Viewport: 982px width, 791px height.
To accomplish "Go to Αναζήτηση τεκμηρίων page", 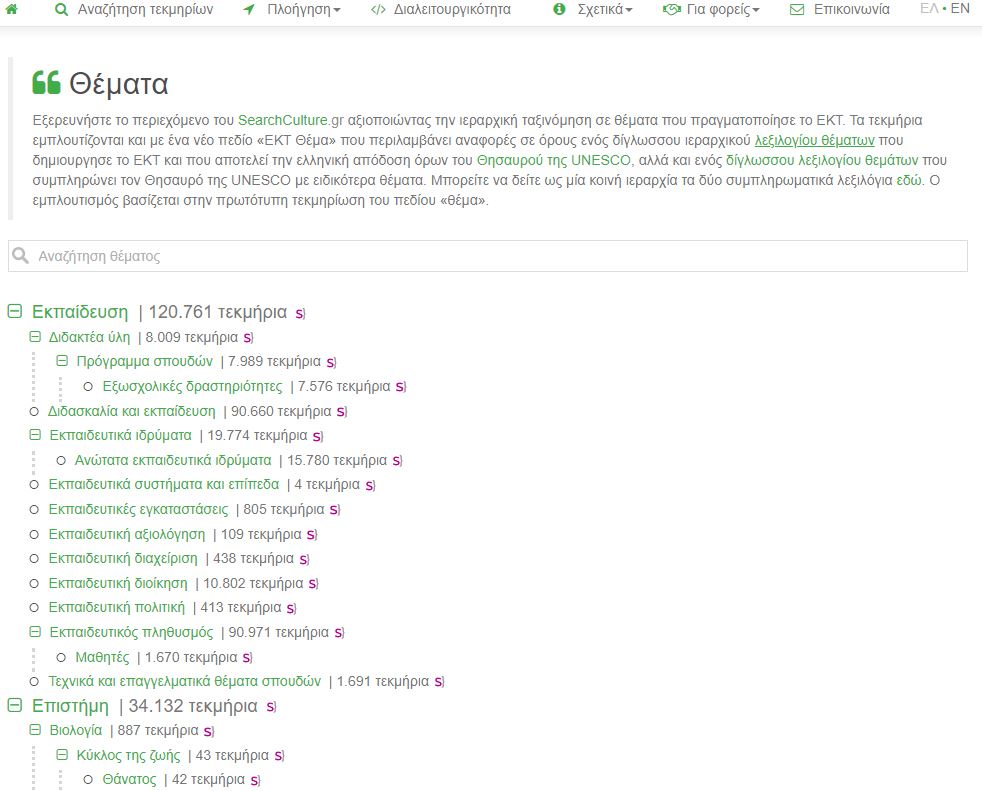I will pyautogui.click(x=134, y=10).
